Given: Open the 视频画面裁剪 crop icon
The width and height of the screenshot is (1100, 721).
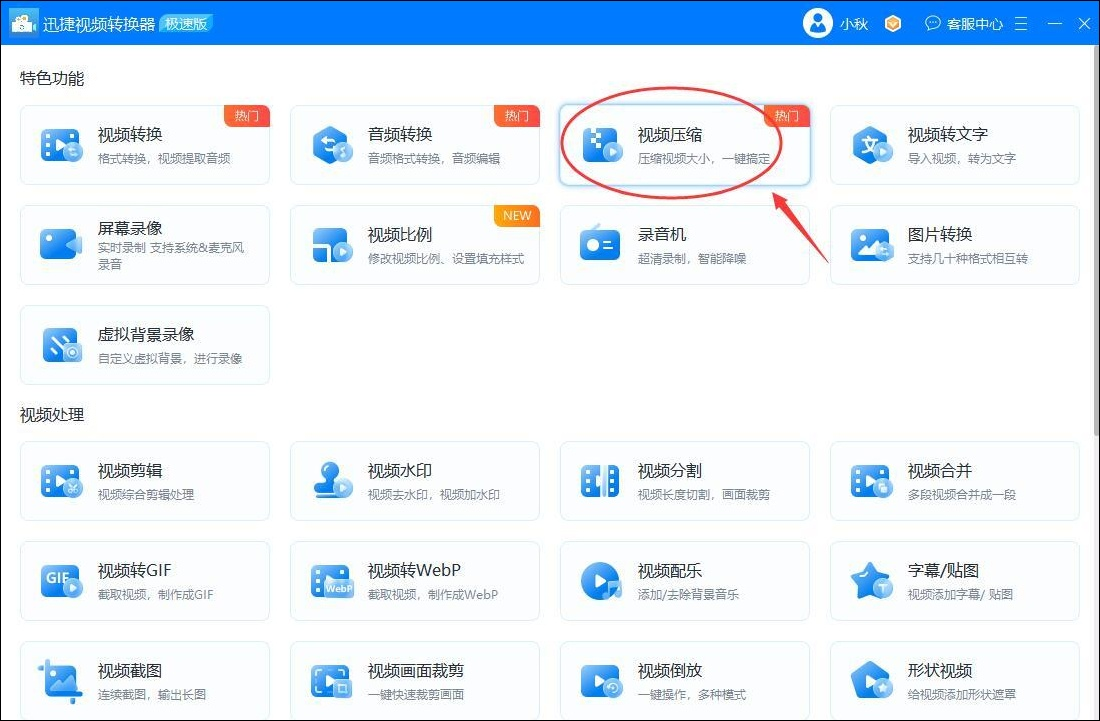Looking at the screenshot, I should click(331, 681).
